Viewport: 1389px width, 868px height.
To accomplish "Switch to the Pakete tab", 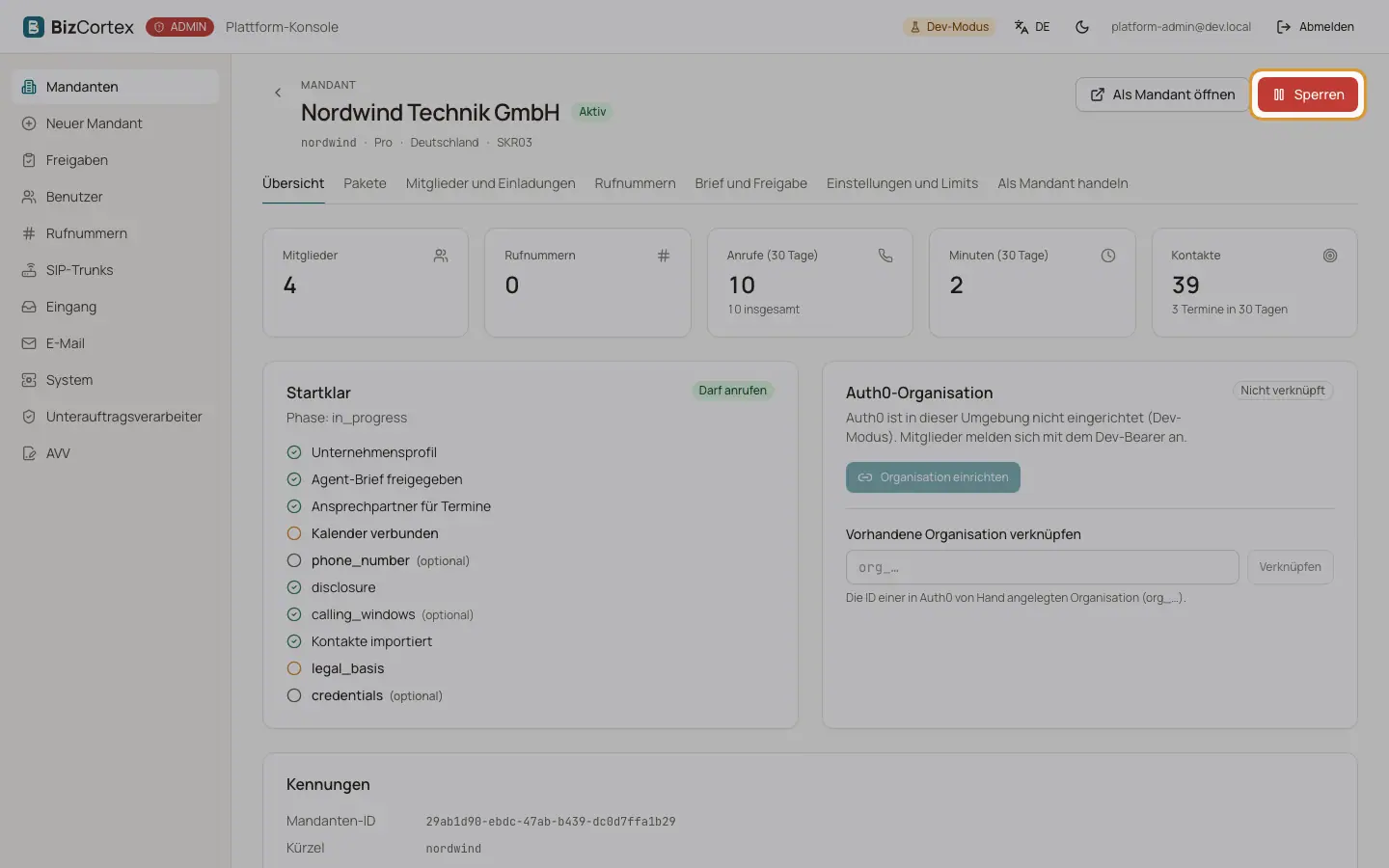I will (365, 183).
